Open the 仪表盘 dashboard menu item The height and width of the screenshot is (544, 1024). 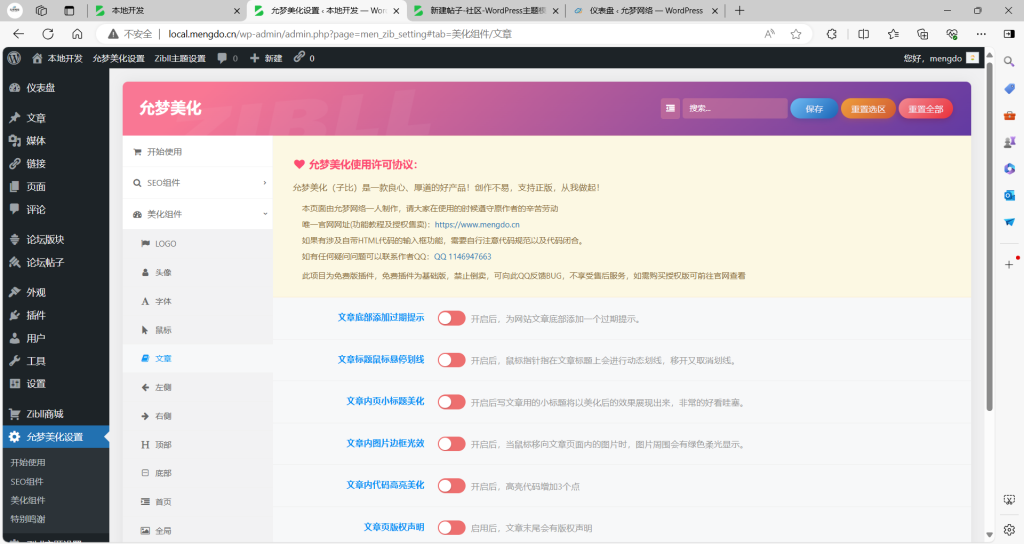[41, 88]
